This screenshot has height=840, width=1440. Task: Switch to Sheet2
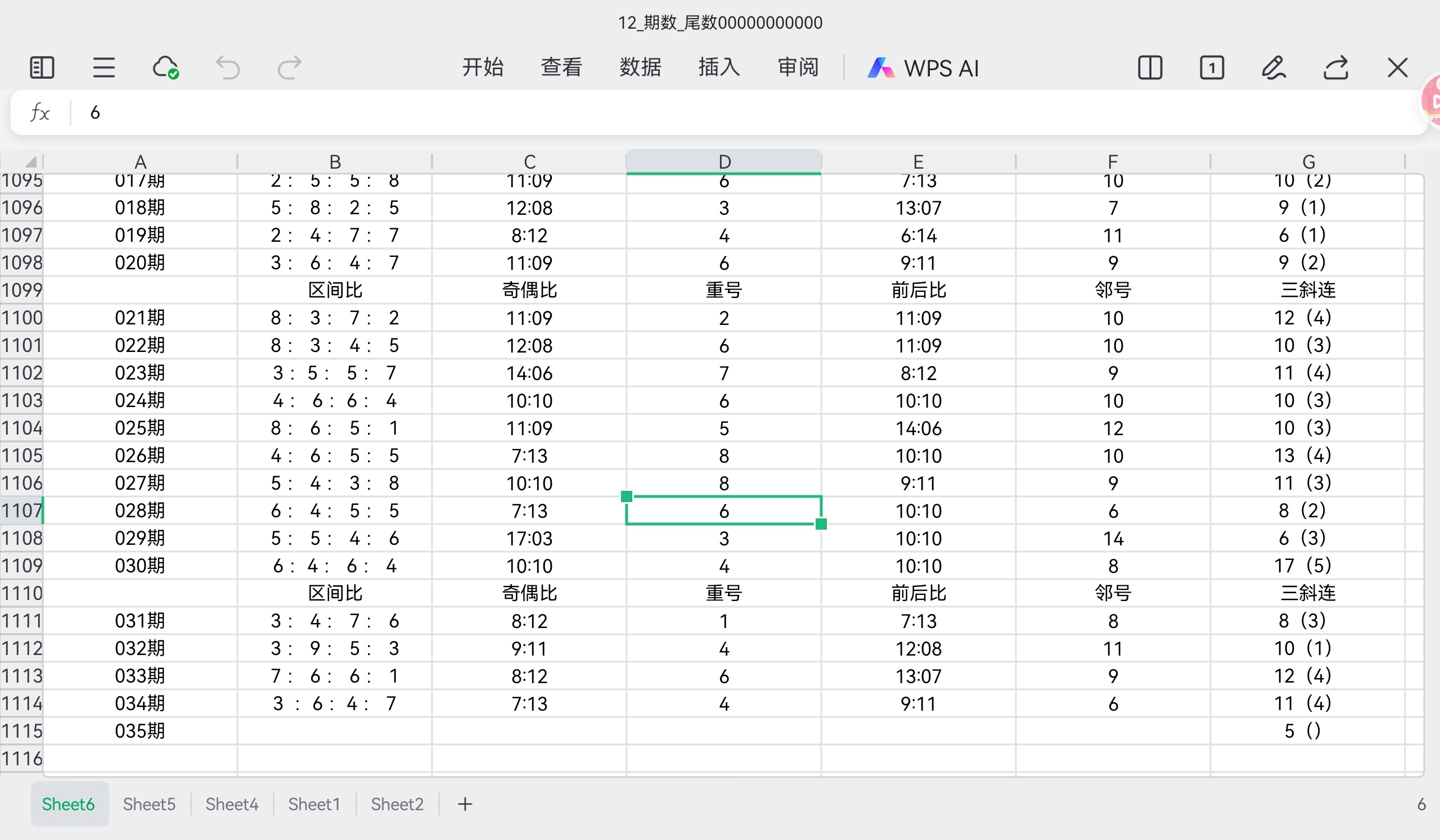[397, 803]
